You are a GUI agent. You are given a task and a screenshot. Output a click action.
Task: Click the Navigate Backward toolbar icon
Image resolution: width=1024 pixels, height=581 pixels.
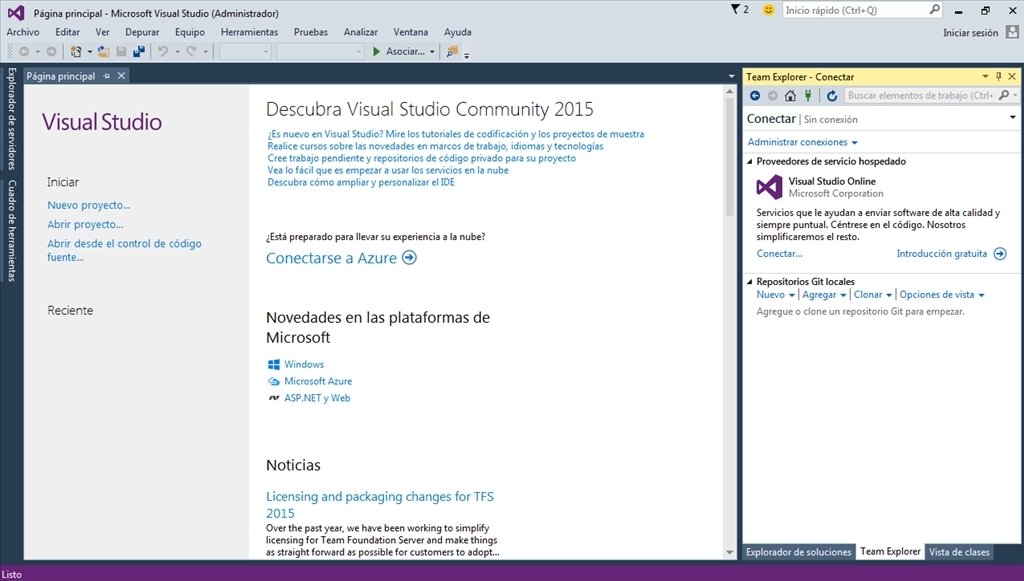(25, 52)
